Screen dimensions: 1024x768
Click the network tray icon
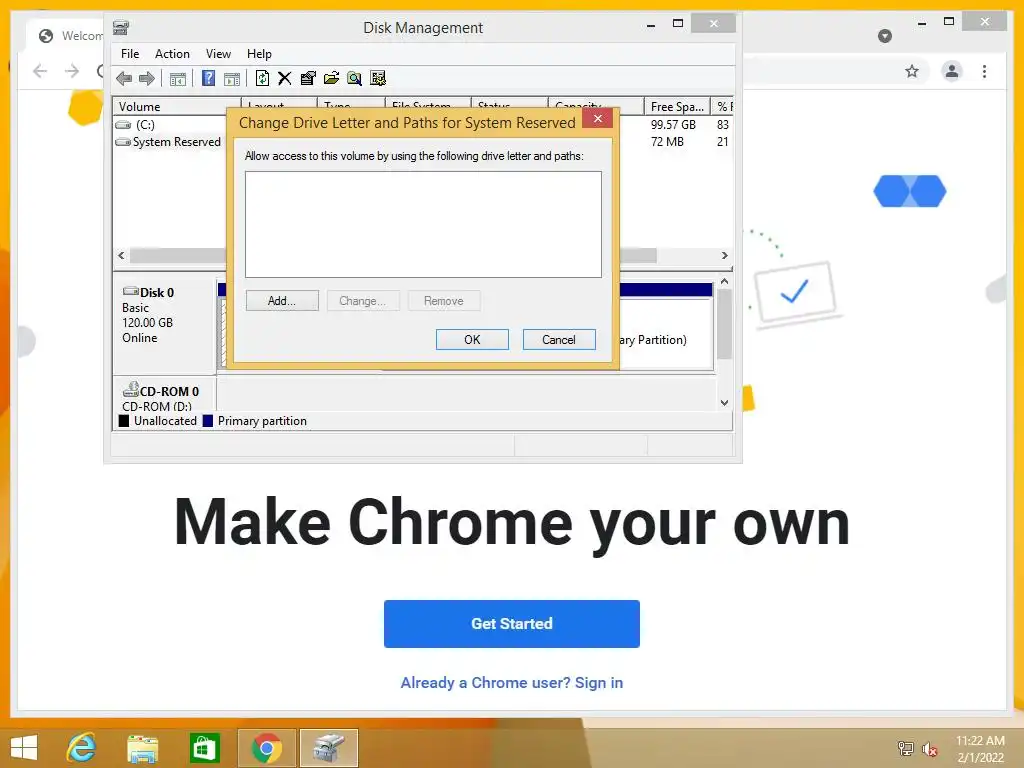(905, 749)
